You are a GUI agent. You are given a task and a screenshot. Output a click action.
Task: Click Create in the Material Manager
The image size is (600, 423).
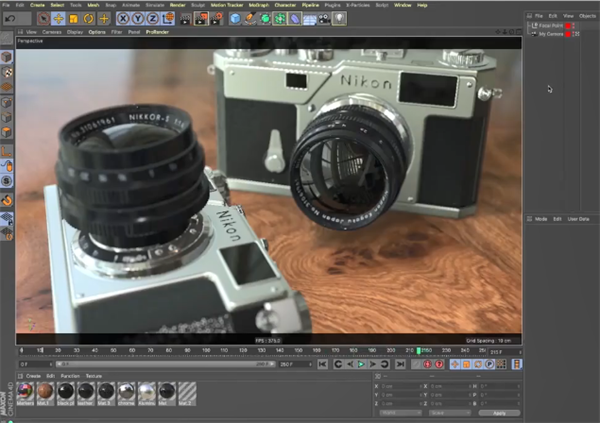(33, 375)
